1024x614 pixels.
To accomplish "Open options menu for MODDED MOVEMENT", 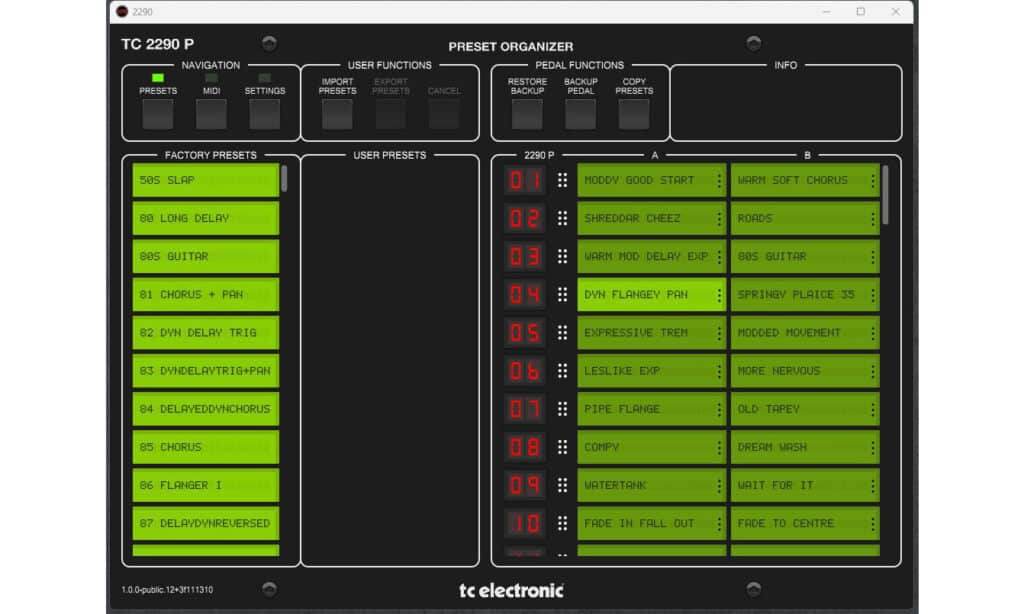I will click(872, 333).
